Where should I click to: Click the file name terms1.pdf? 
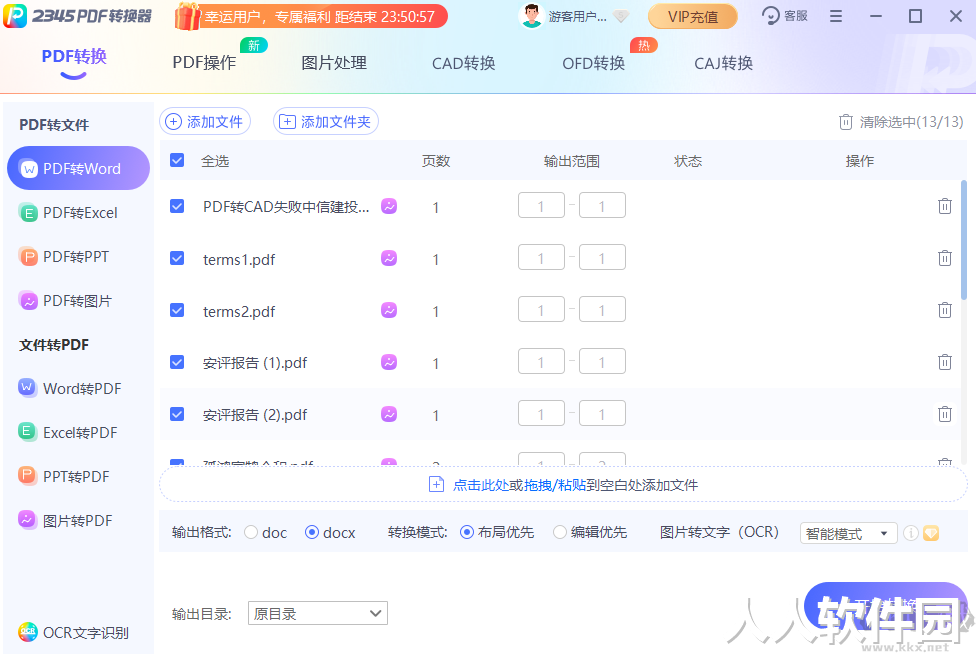coord(239,259)
